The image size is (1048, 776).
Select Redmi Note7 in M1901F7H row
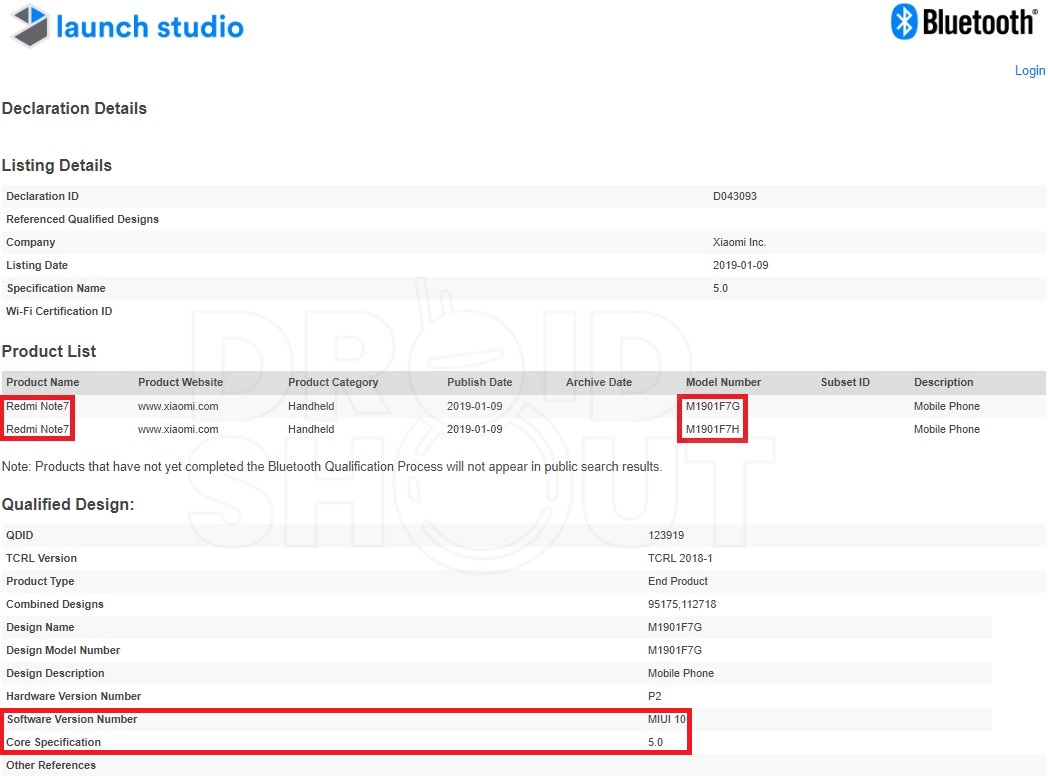click(37, 429)
